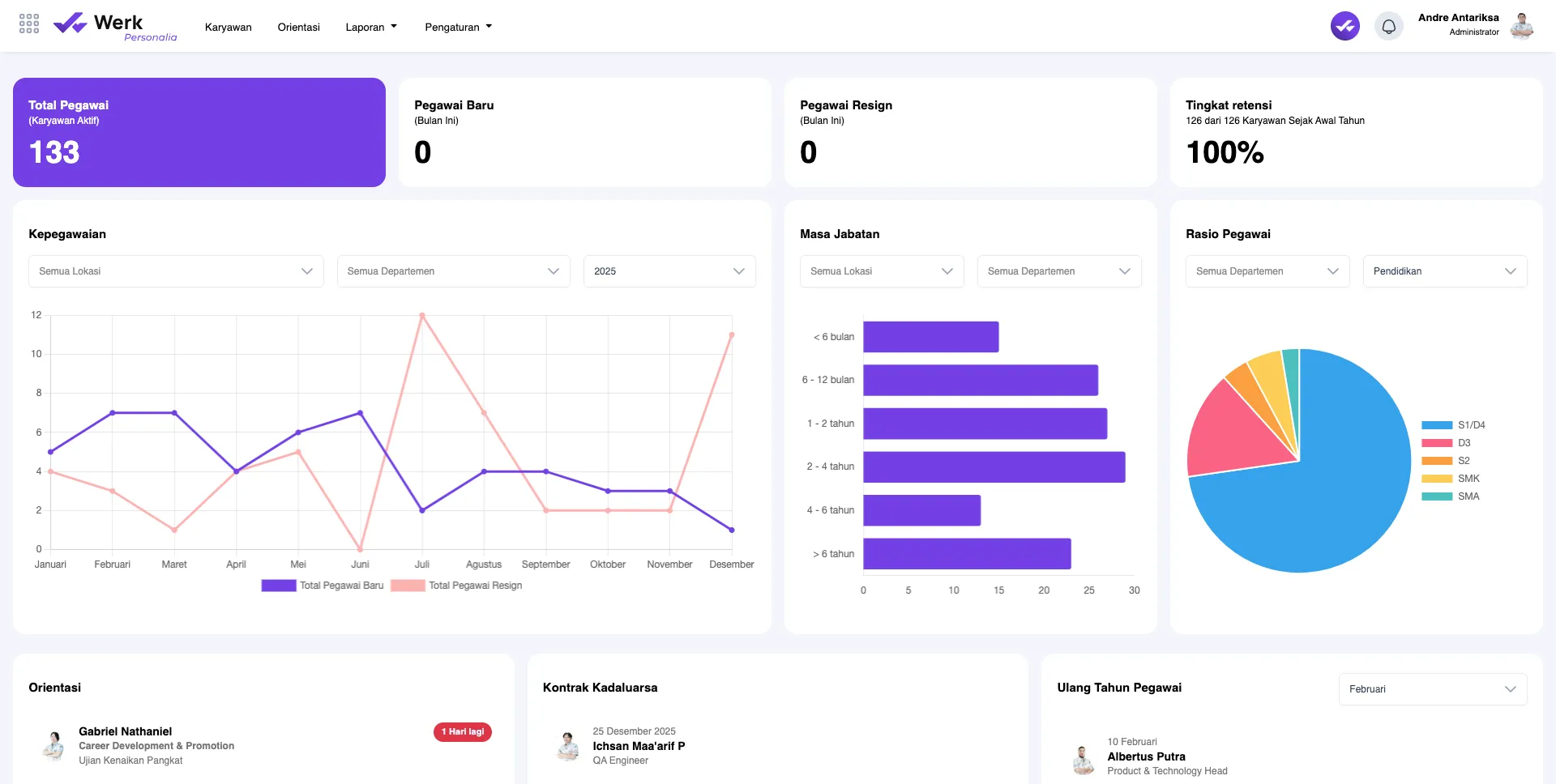Click the purple checkmark circle icon

(x=1344, y=26)
